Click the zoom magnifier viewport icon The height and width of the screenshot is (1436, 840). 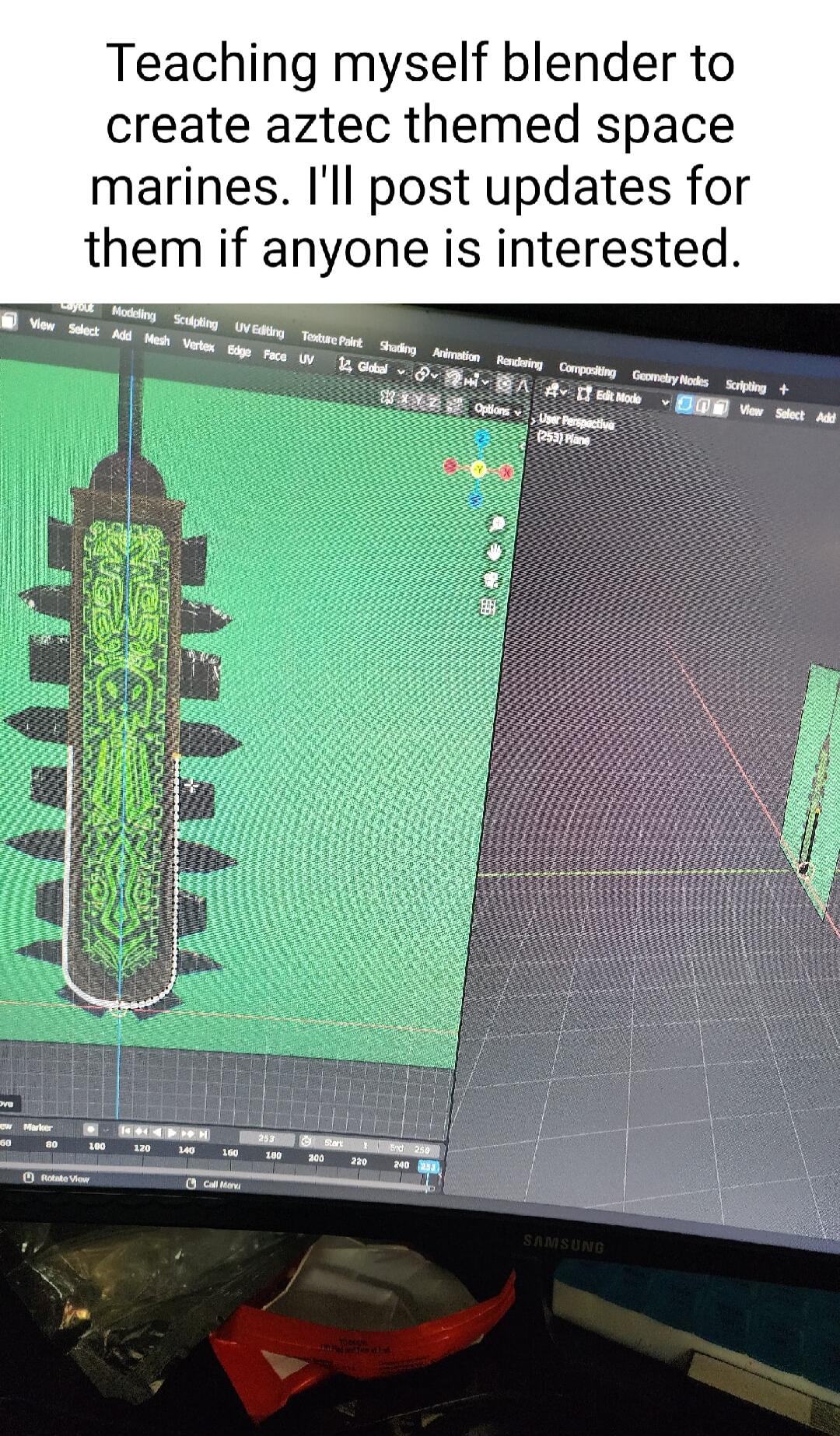(x=498, y=524)
